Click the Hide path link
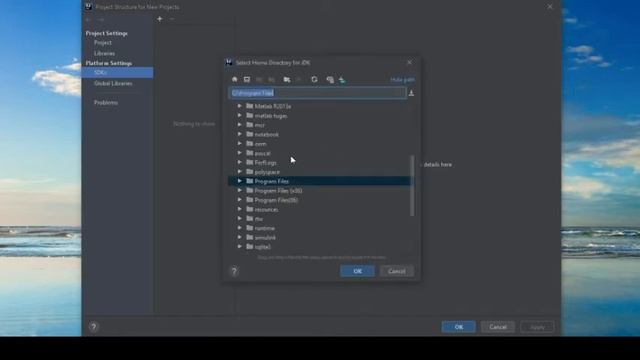Viewport: 640px width, 360px height. 402,80
